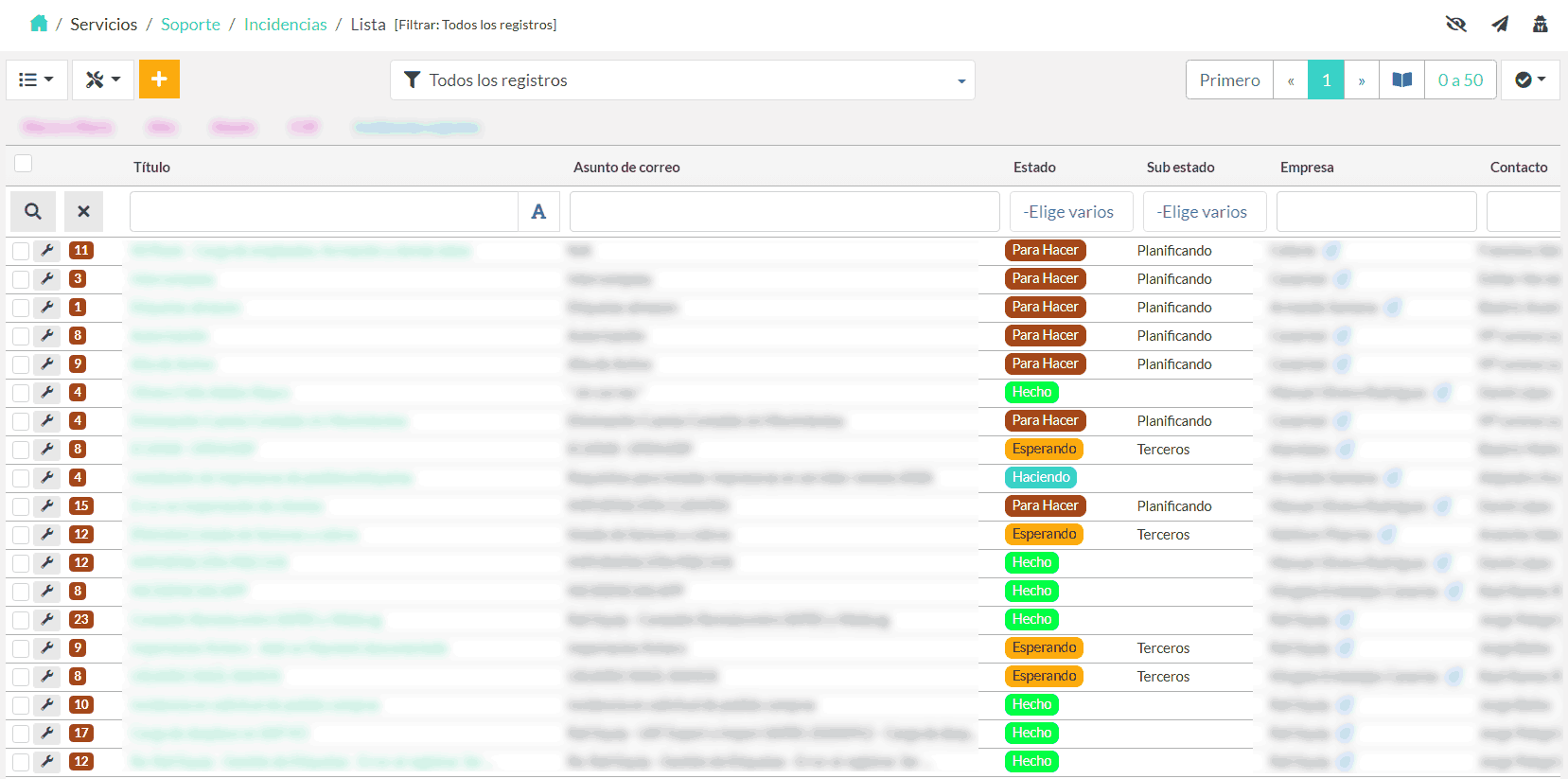This screenshot has height=779, width=1568.
Task: Click the Primero pagination button
Action: (x=1229, y=80)
